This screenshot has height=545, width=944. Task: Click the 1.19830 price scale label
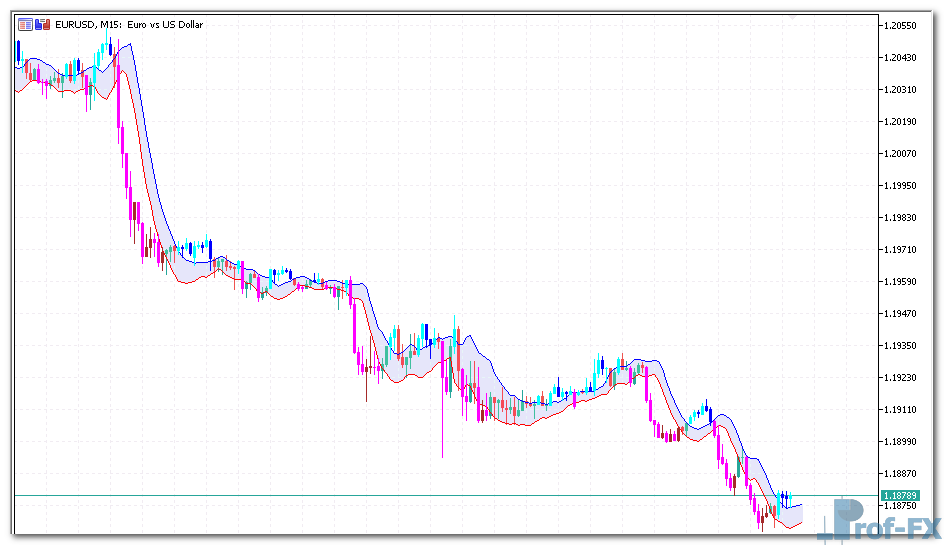tap(900, 217)
